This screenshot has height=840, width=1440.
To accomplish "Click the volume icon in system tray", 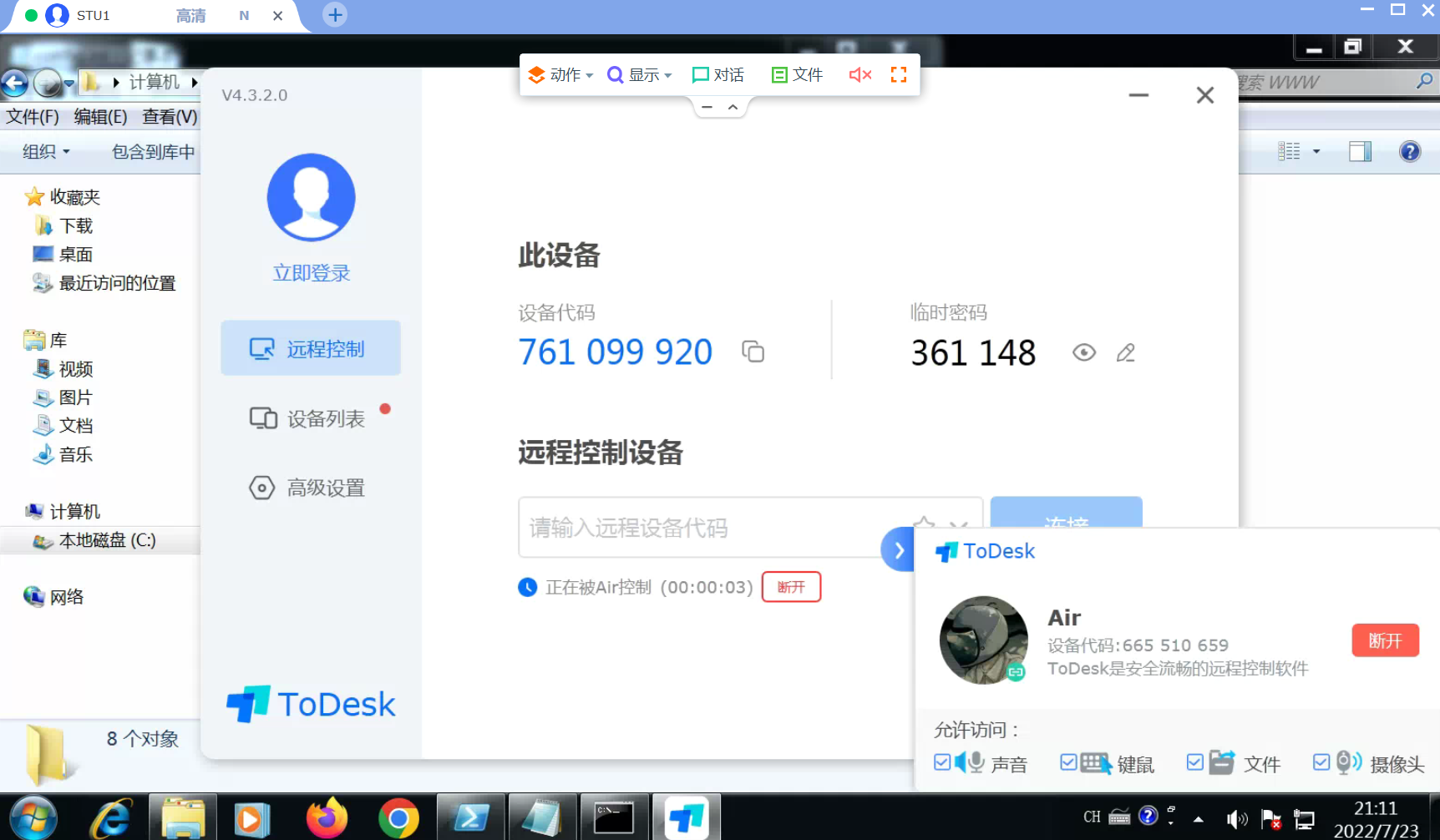I will click(x=1236, y=819).
